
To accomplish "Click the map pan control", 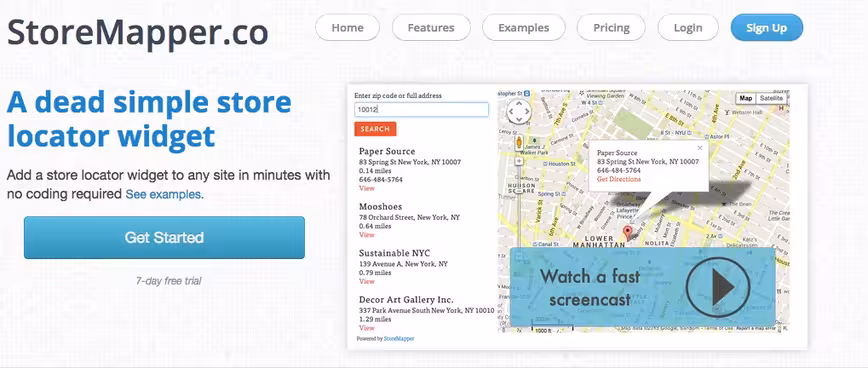I will [519, 112].
